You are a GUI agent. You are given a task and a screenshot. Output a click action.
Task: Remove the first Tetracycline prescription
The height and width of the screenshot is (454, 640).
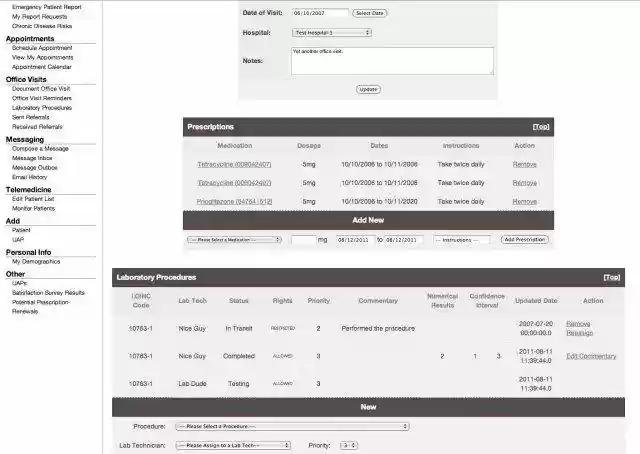[524, 165]
